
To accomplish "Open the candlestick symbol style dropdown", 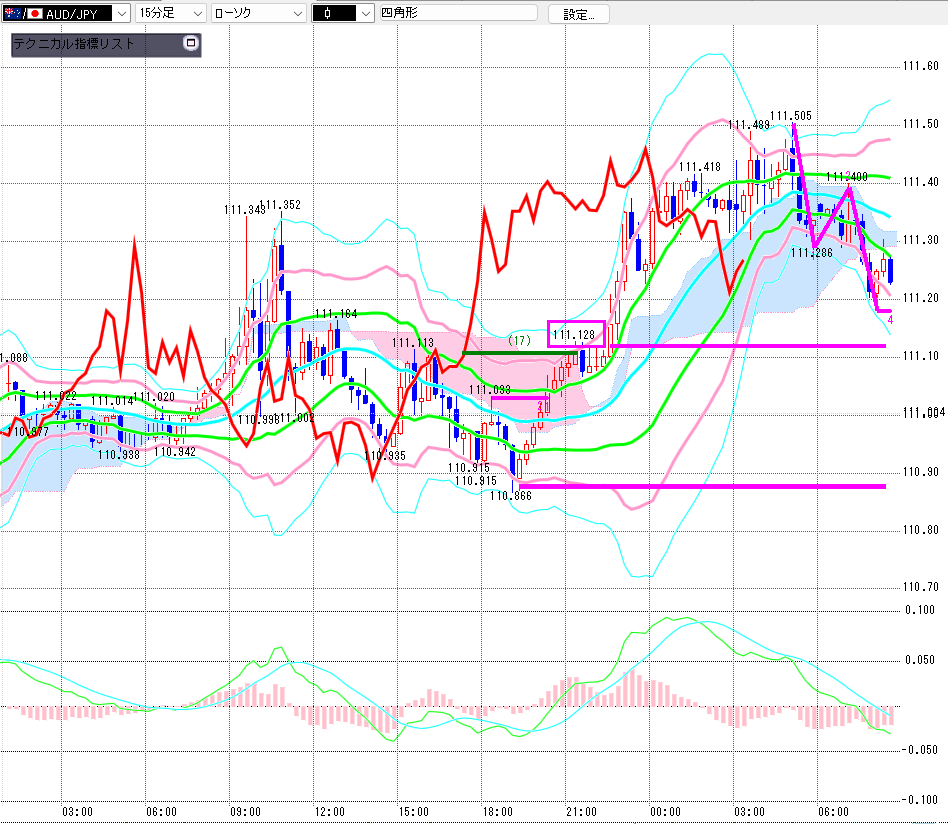I will (x=343, y=13).
